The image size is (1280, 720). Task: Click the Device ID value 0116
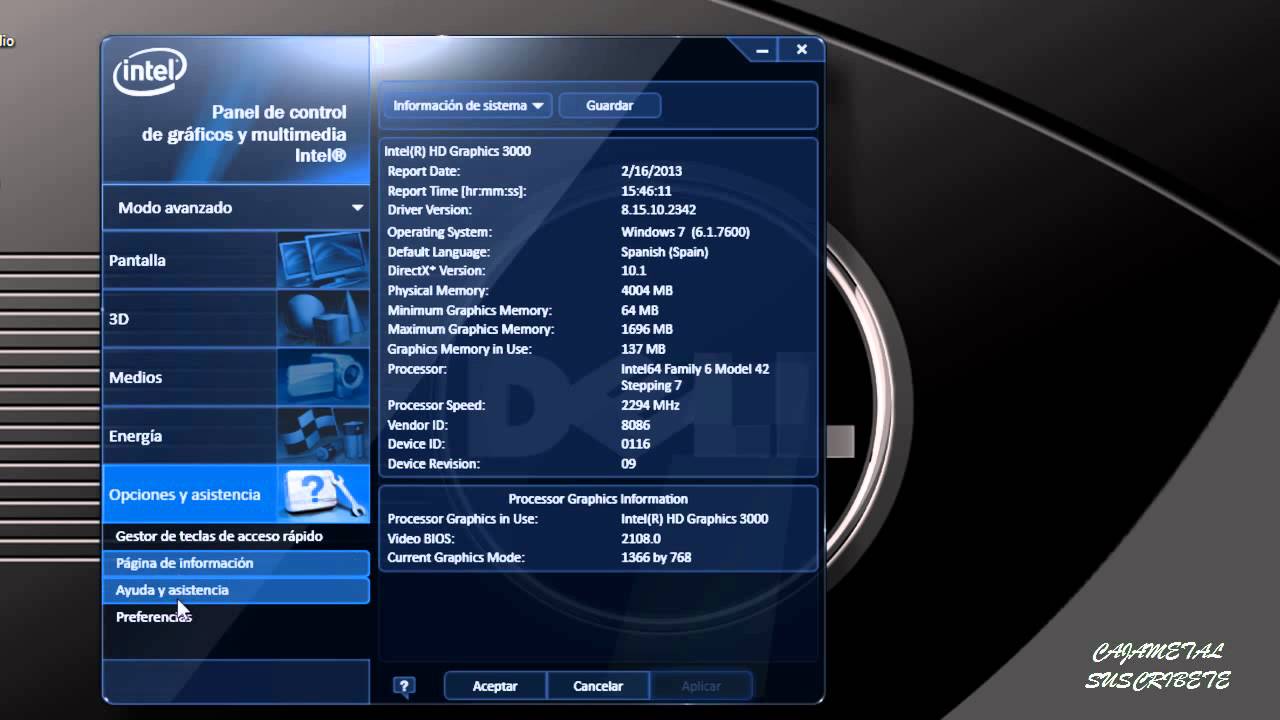coord(636,444)
